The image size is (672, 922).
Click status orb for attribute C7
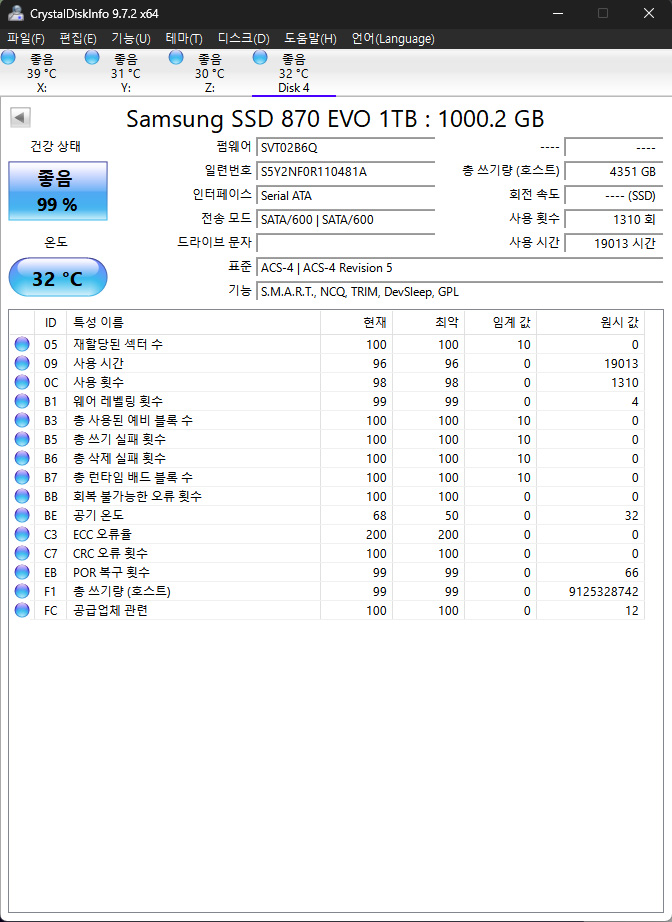click(22, 553)
